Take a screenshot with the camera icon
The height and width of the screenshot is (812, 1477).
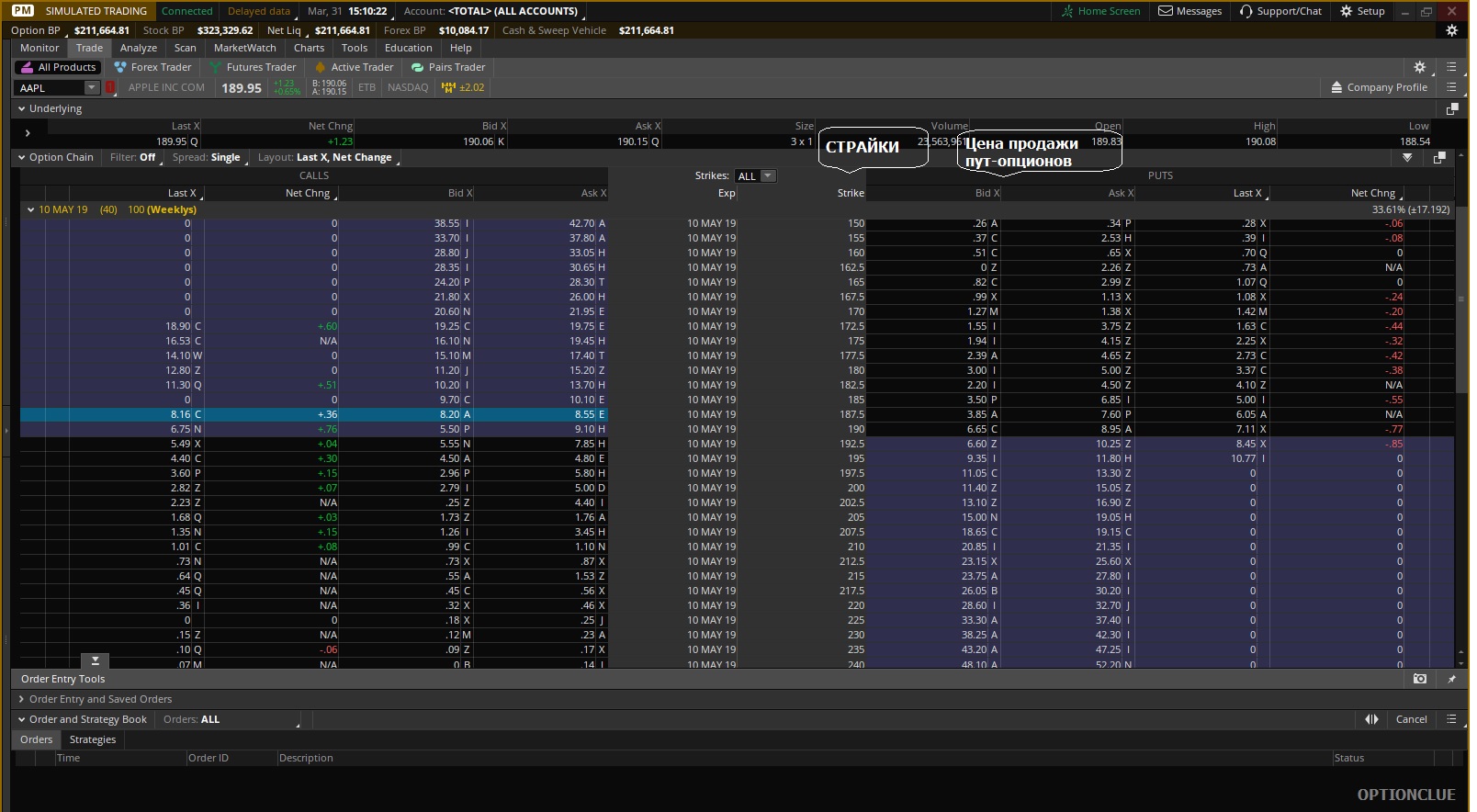1419,679
